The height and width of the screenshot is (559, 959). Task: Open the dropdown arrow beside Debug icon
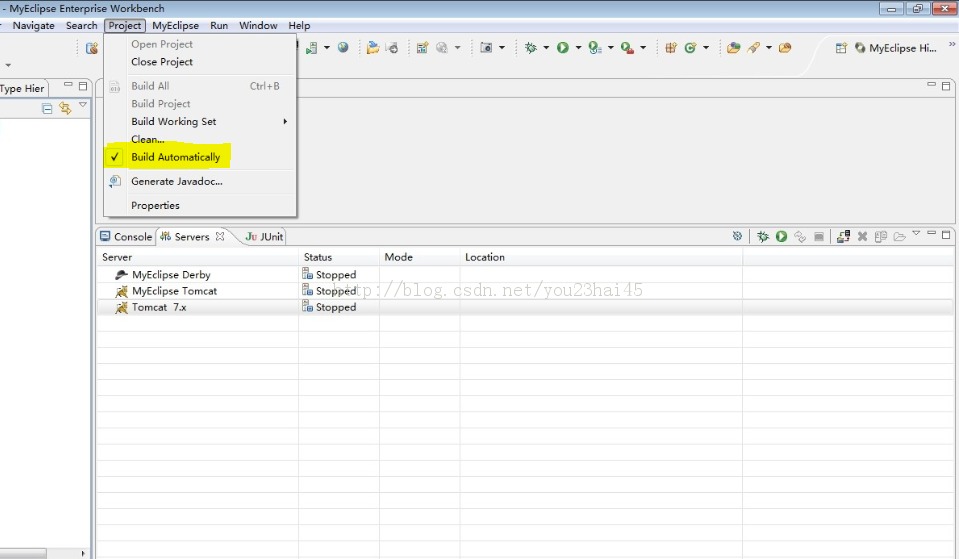(x=546, y=48)
